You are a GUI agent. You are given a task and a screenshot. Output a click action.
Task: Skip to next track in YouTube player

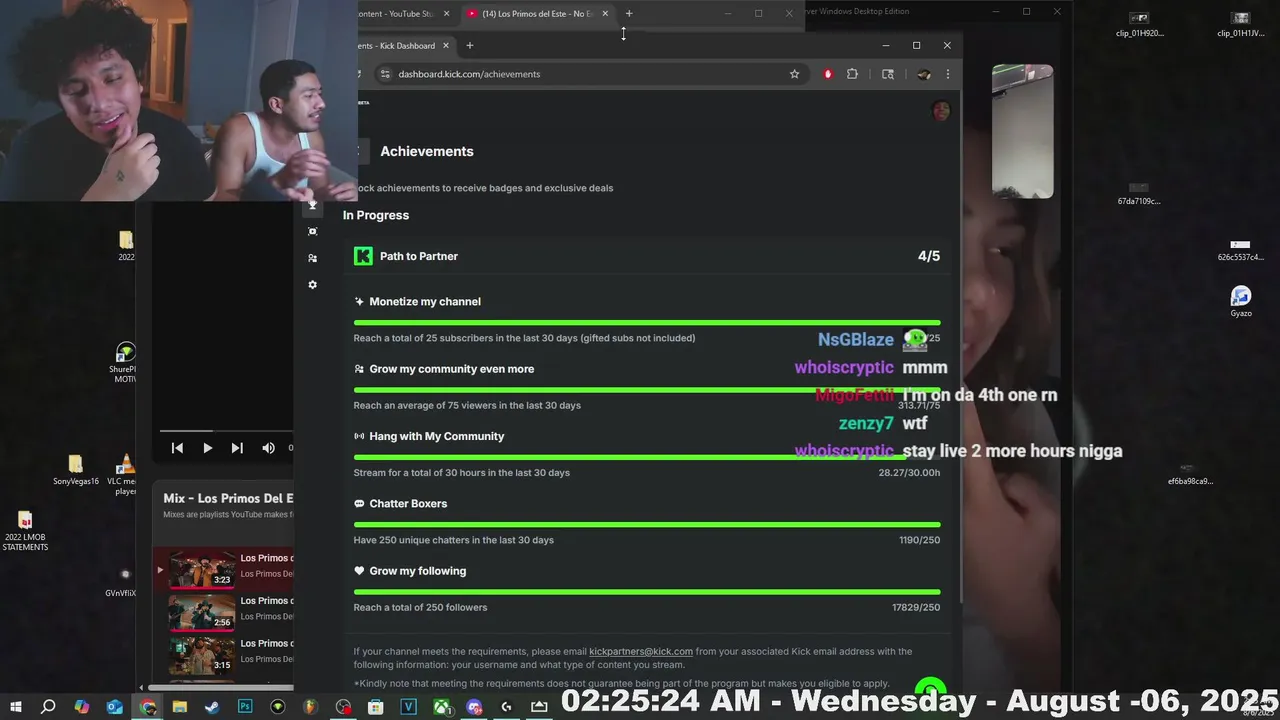237,448
